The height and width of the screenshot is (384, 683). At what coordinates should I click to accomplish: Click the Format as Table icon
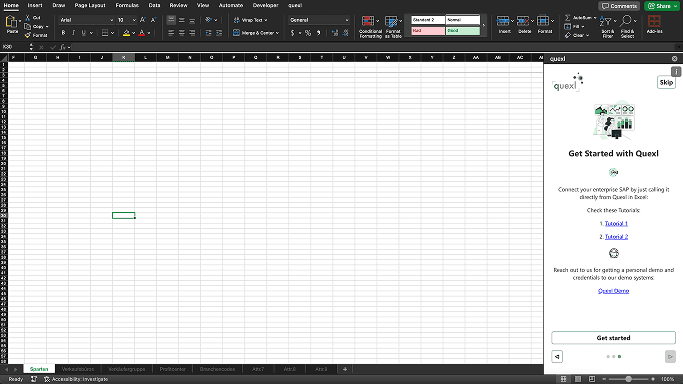pyautogui.click(x=391, y=21)
